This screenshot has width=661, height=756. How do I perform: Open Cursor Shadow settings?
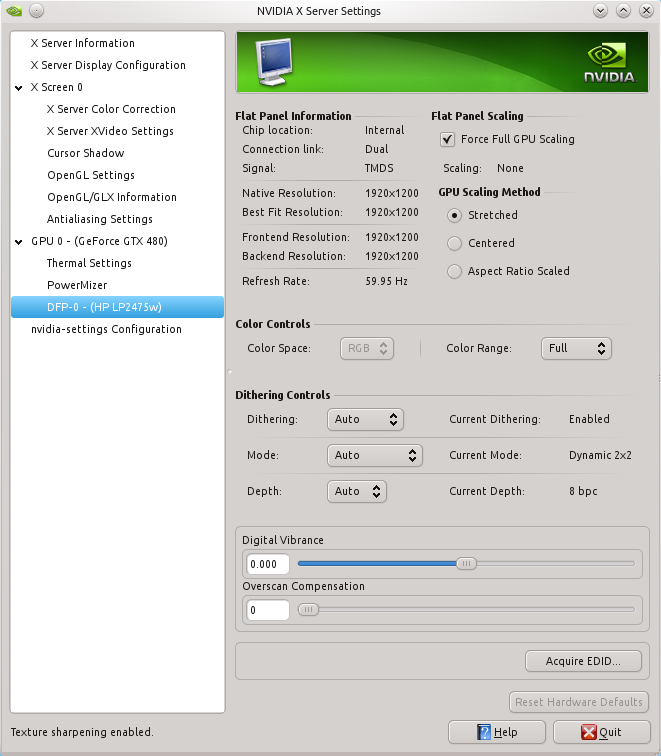(x=85, y=153)
